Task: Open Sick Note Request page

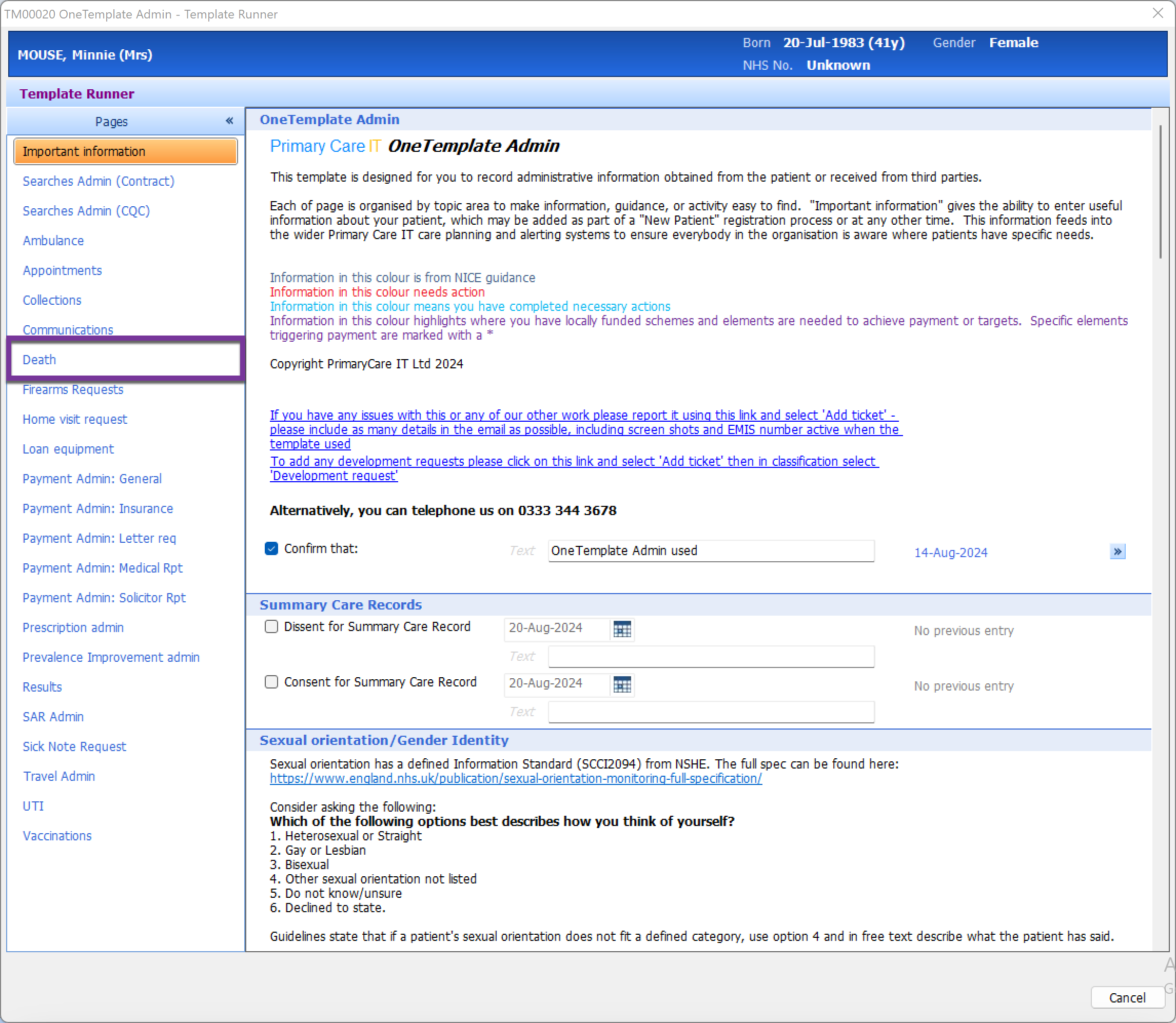Action: tap(74, 746)
